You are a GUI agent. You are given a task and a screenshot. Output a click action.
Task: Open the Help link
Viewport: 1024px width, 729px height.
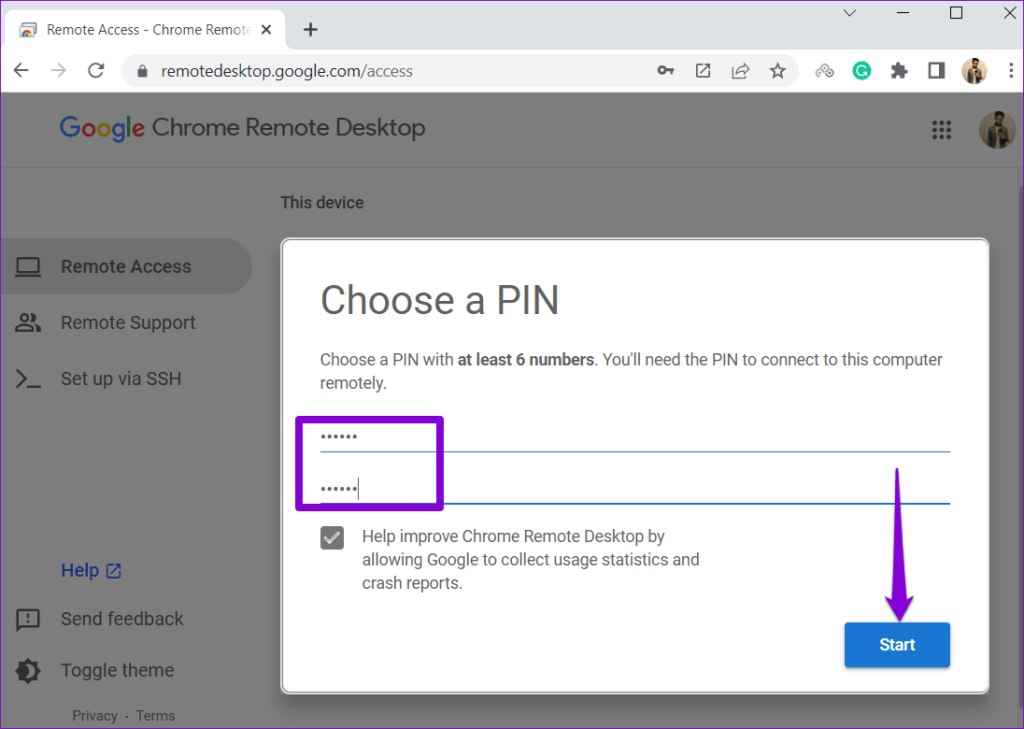pos(81,570)
